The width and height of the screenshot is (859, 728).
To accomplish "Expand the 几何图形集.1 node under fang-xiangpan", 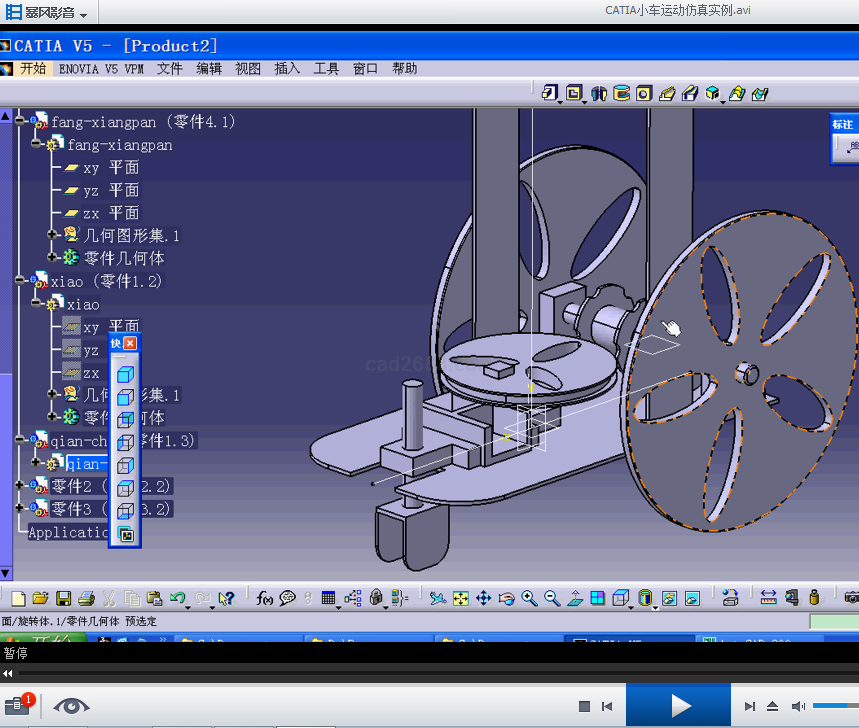I will (x=54, y=235).
